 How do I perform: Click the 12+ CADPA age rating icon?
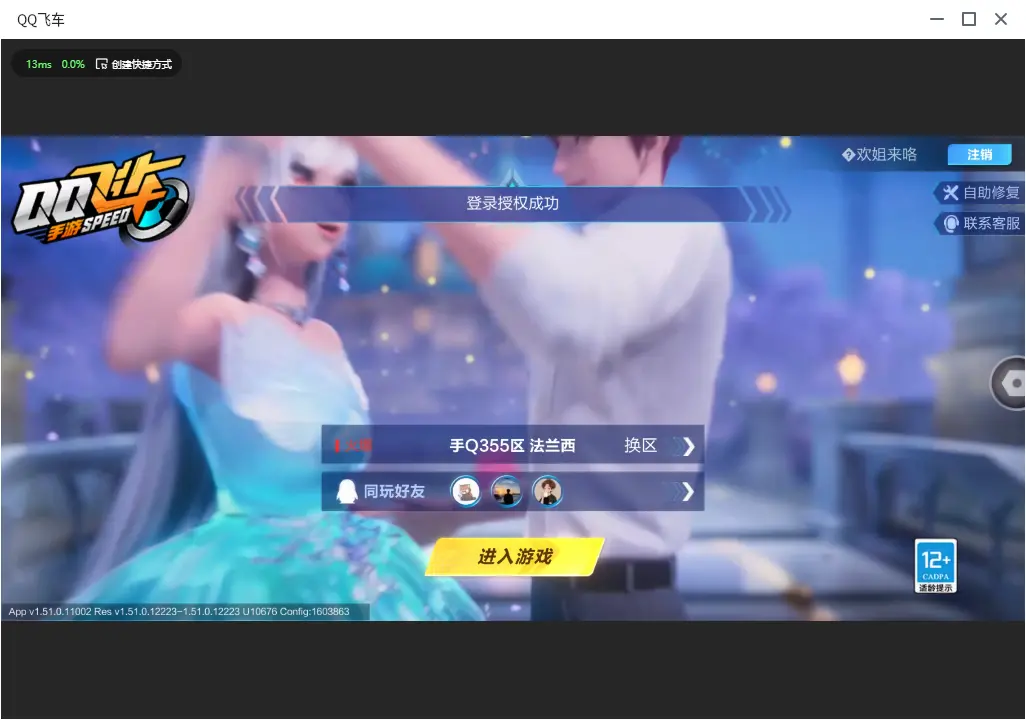tap(936, 566)
